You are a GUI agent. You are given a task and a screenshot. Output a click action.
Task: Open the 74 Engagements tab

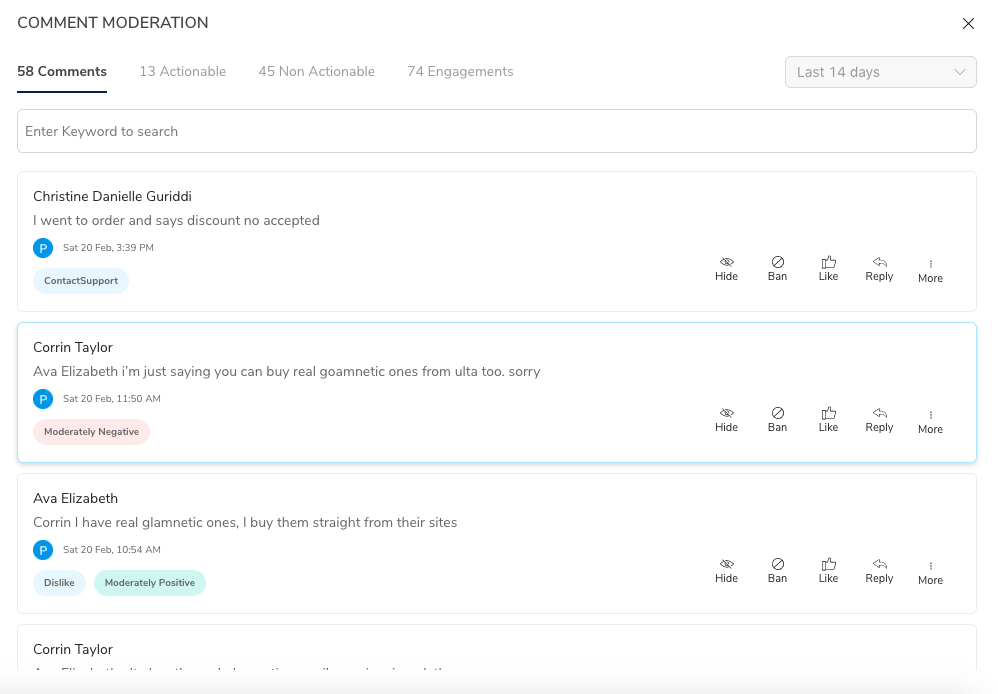460,71
